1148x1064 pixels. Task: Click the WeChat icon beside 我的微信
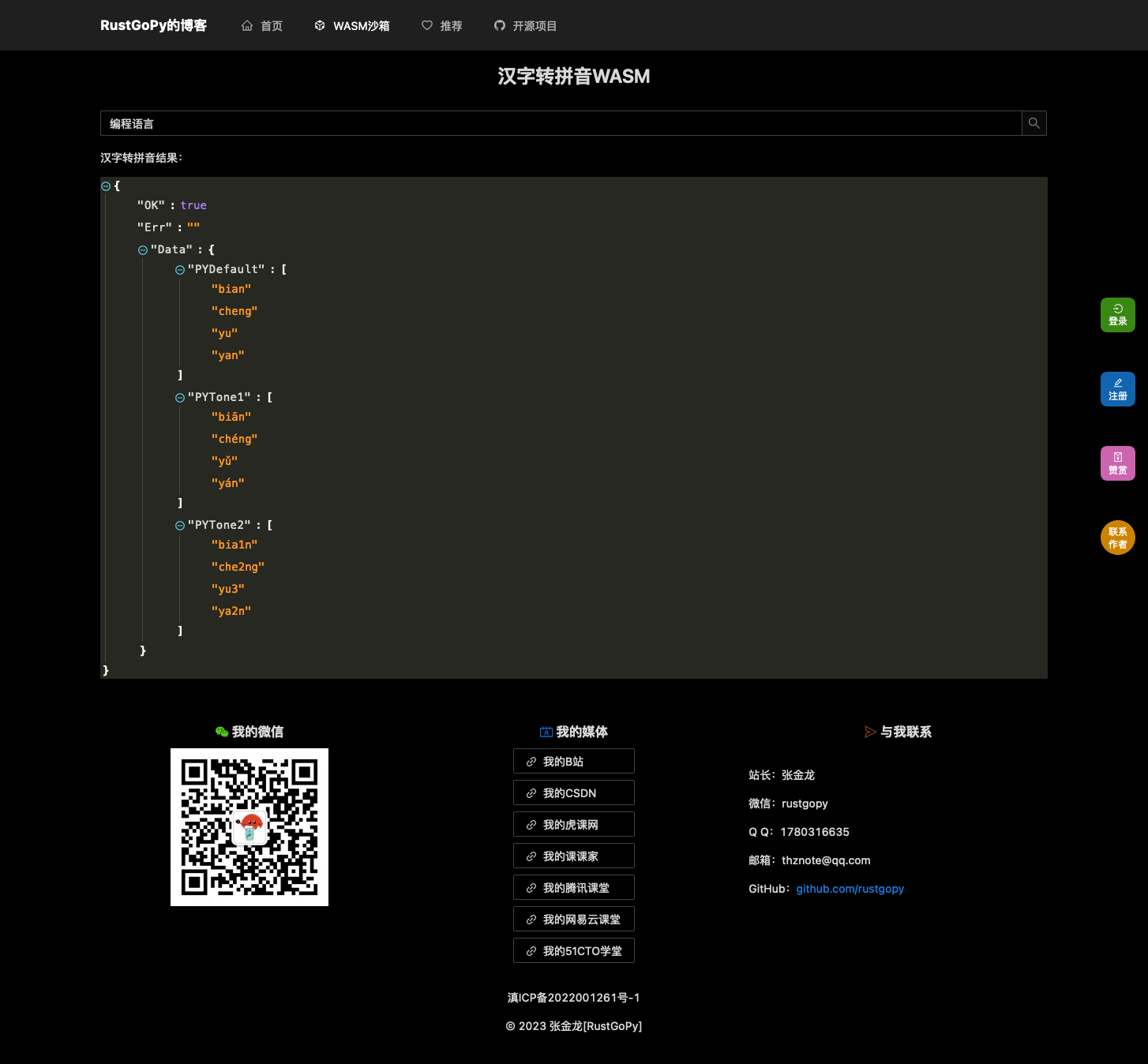pyautogui.click(x=222, y=732)
